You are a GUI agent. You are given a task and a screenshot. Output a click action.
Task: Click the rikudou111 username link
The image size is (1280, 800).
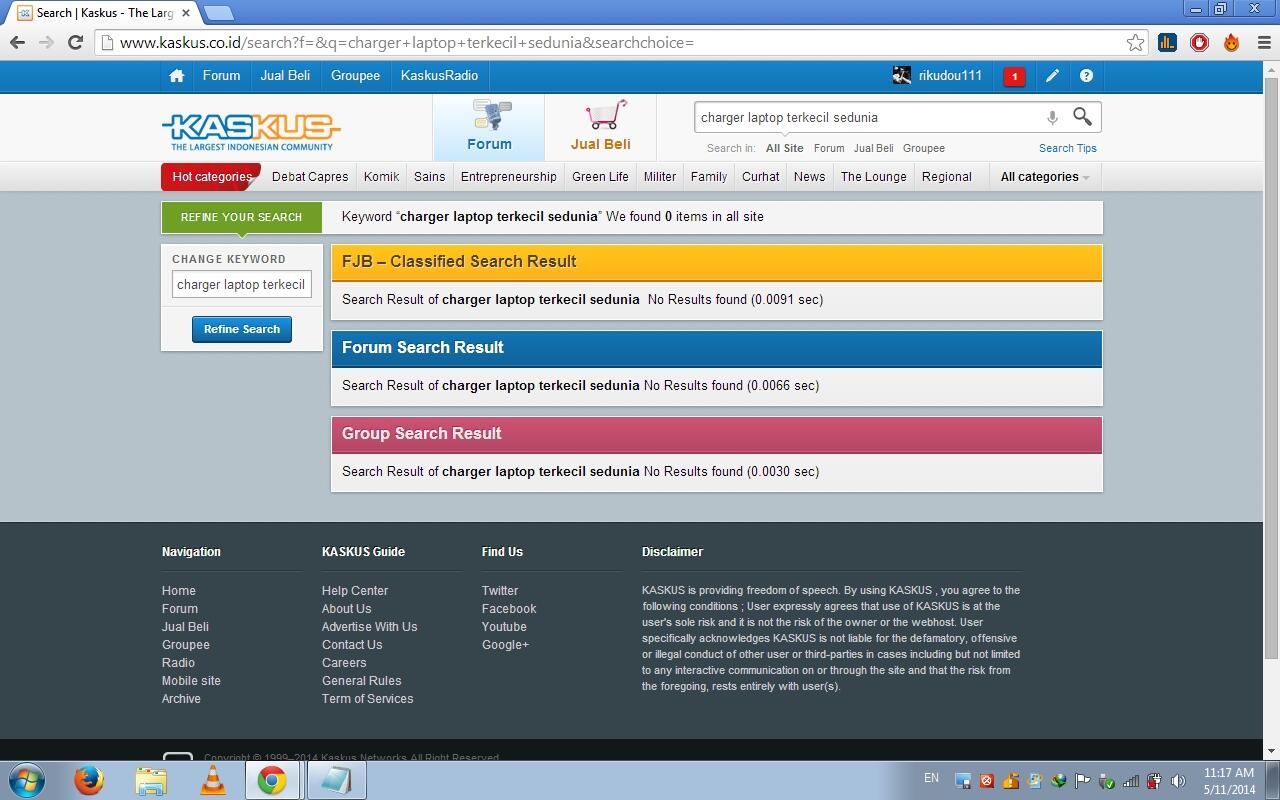[950, 76]
